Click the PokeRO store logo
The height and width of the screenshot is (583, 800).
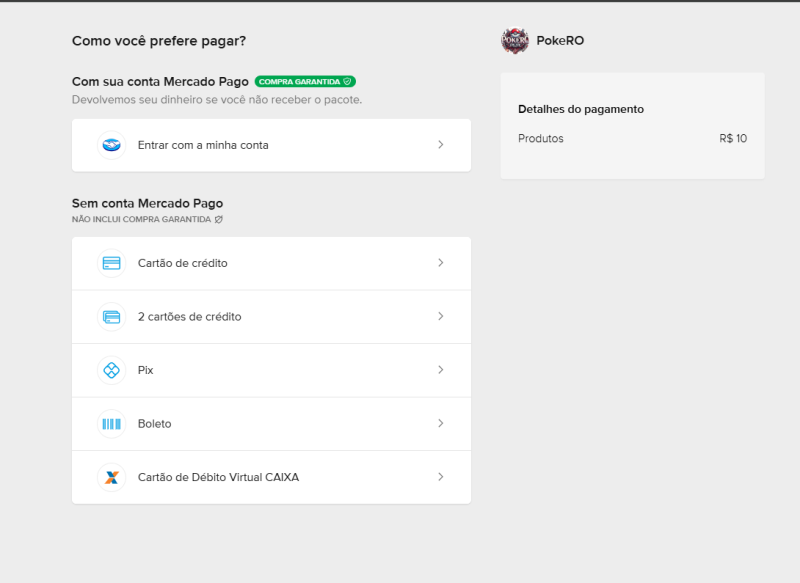[515, 41]
